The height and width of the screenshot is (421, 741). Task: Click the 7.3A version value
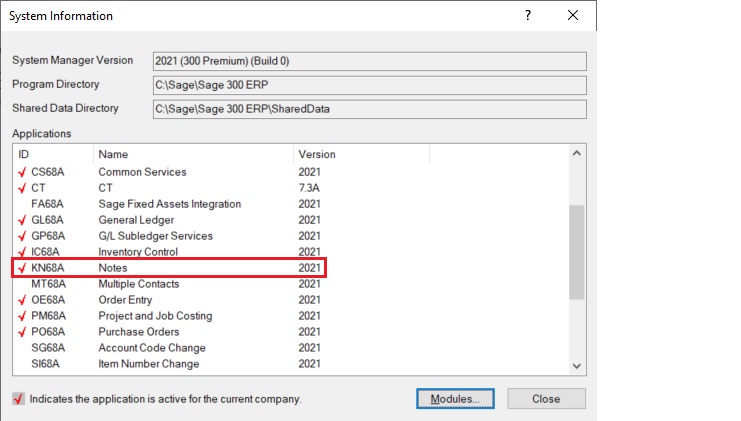[x=309, y=188]
